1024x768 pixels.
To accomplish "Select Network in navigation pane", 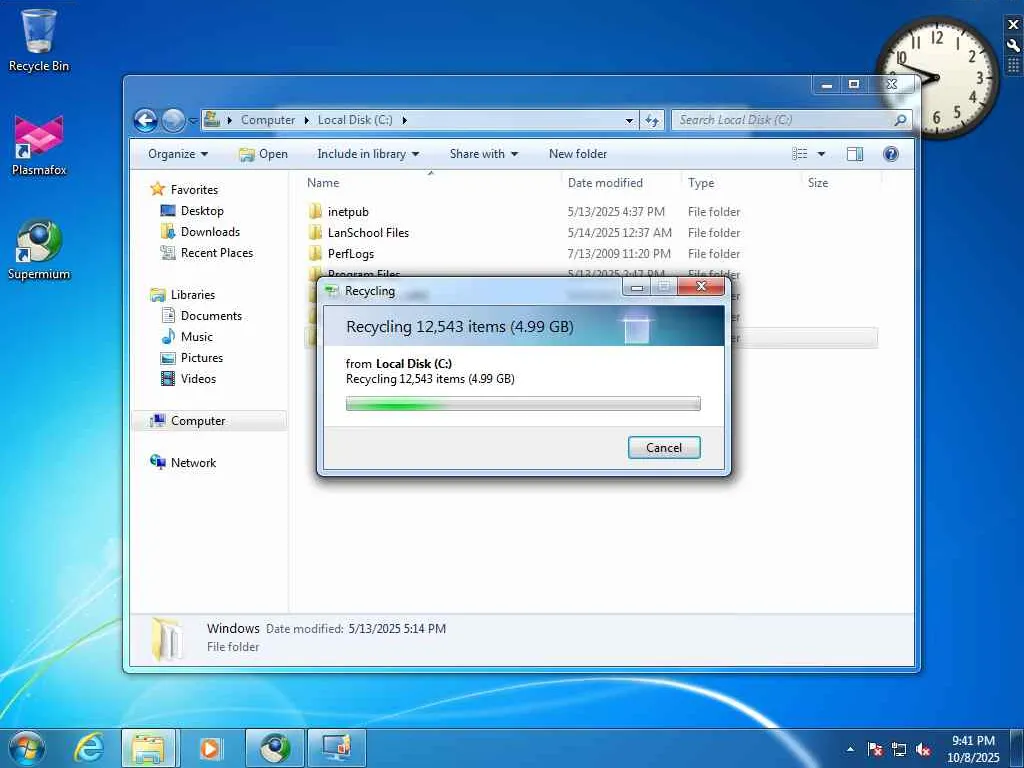I will pos(193,462).
